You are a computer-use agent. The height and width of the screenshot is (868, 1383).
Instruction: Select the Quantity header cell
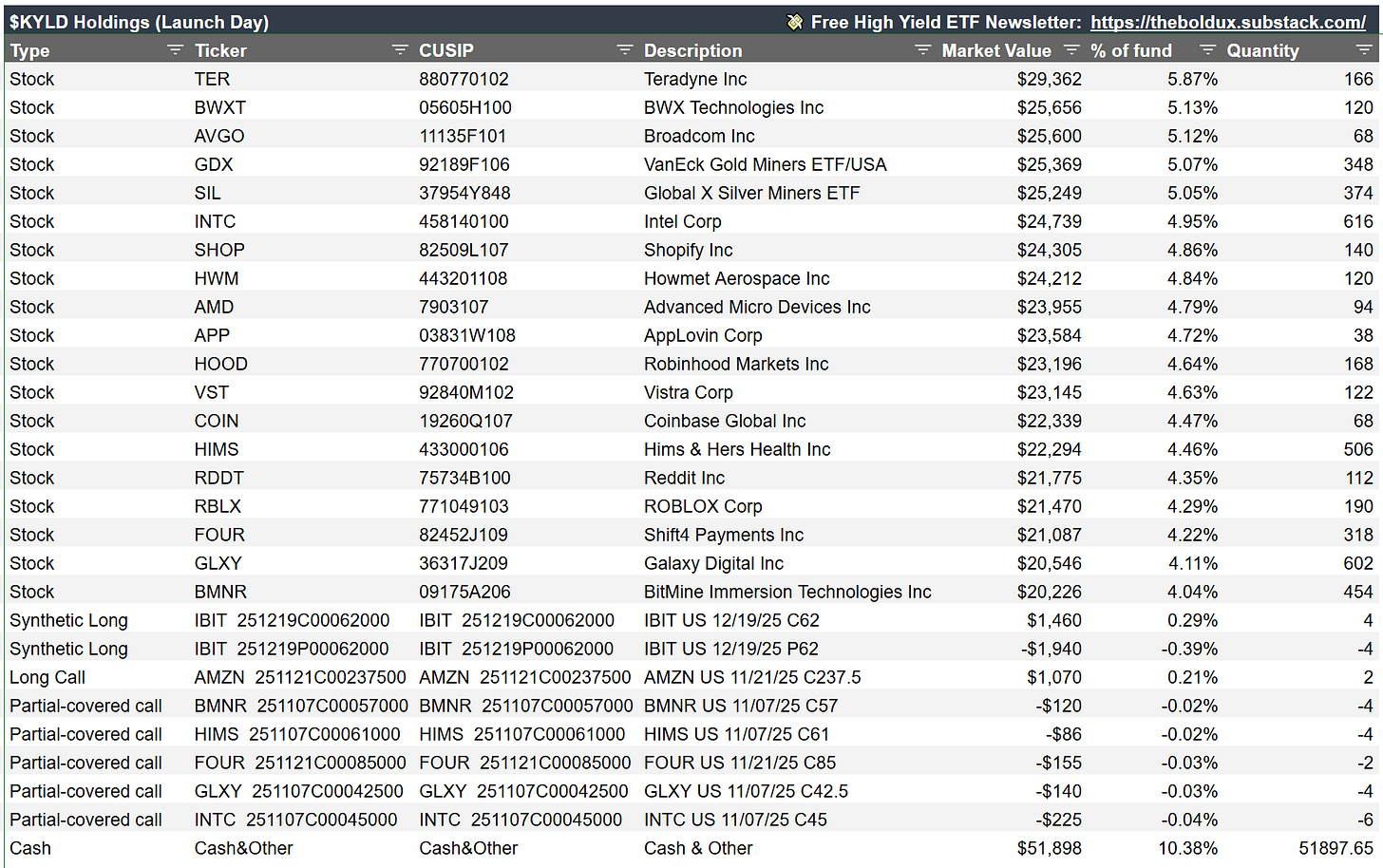(x=1262, y=50)
